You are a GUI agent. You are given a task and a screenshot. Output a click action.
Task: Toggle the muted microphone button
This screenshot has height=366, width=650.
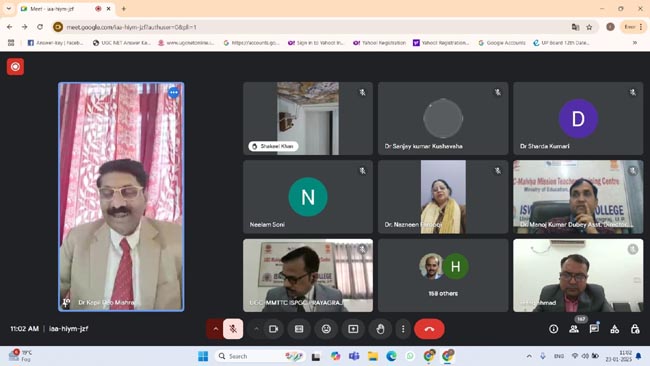[x=233, y=329]
